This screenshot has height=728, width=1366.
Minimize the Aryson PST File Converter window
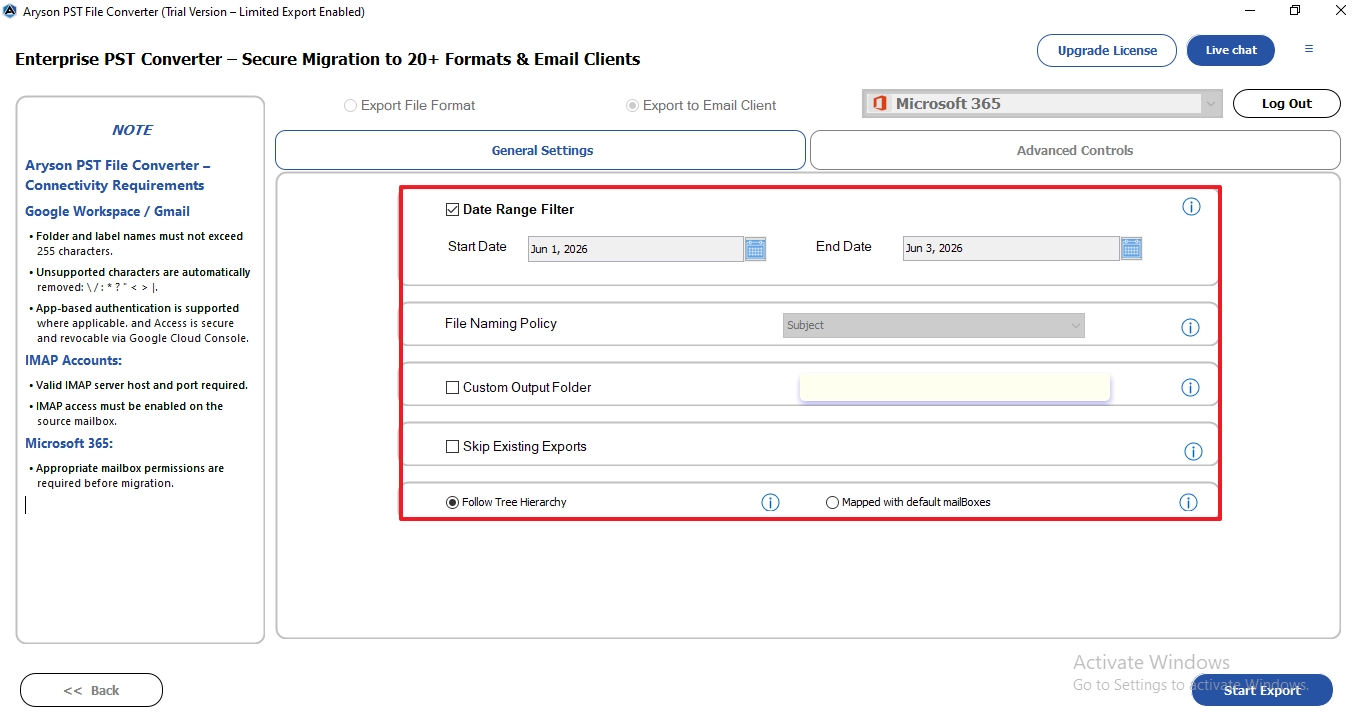(x=1250, y=11)
